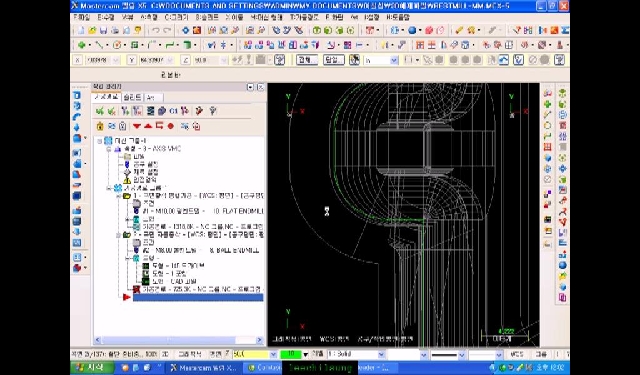The image size is (640, 375).
Task: Toggle posting for selected operations icon
Action: tap(122, 126)
